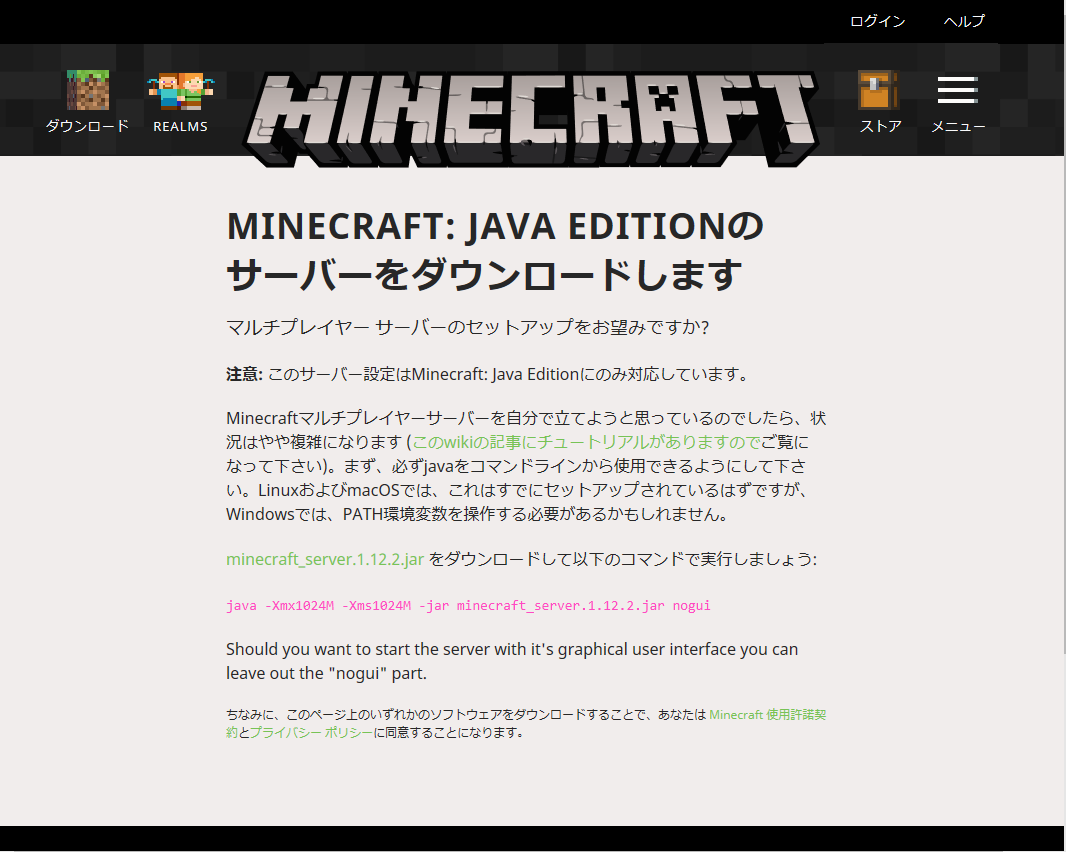1066x852 pixels.
Task: Open Realms via Steve and Alex icon
Action: (180, 91)
